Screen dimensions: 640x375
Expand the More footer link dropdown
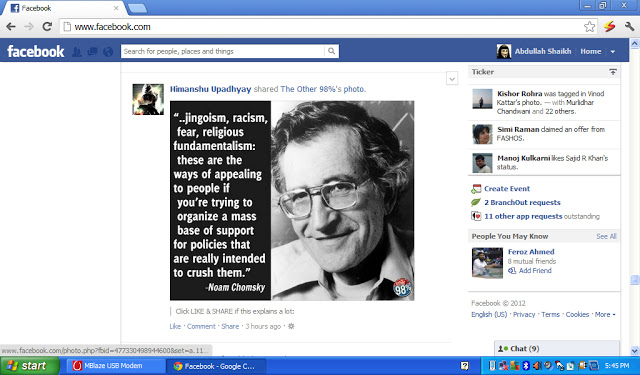point(605,315)
